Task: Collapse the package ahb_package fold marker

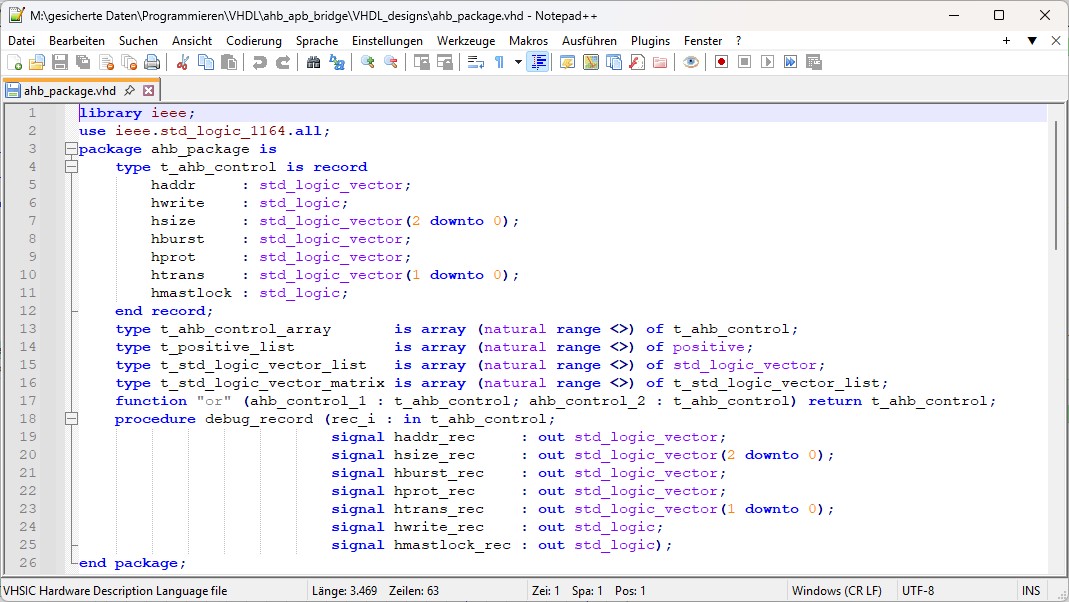Action: point(71,149)
